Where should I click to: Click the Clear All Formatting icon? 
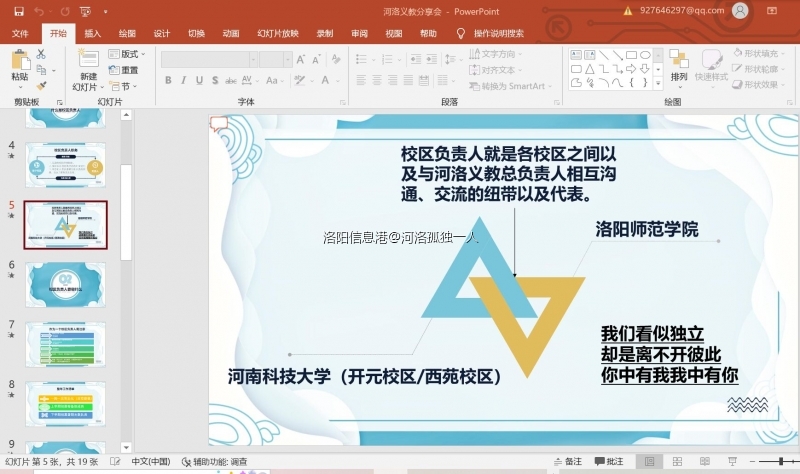click(x=336, y=59)
